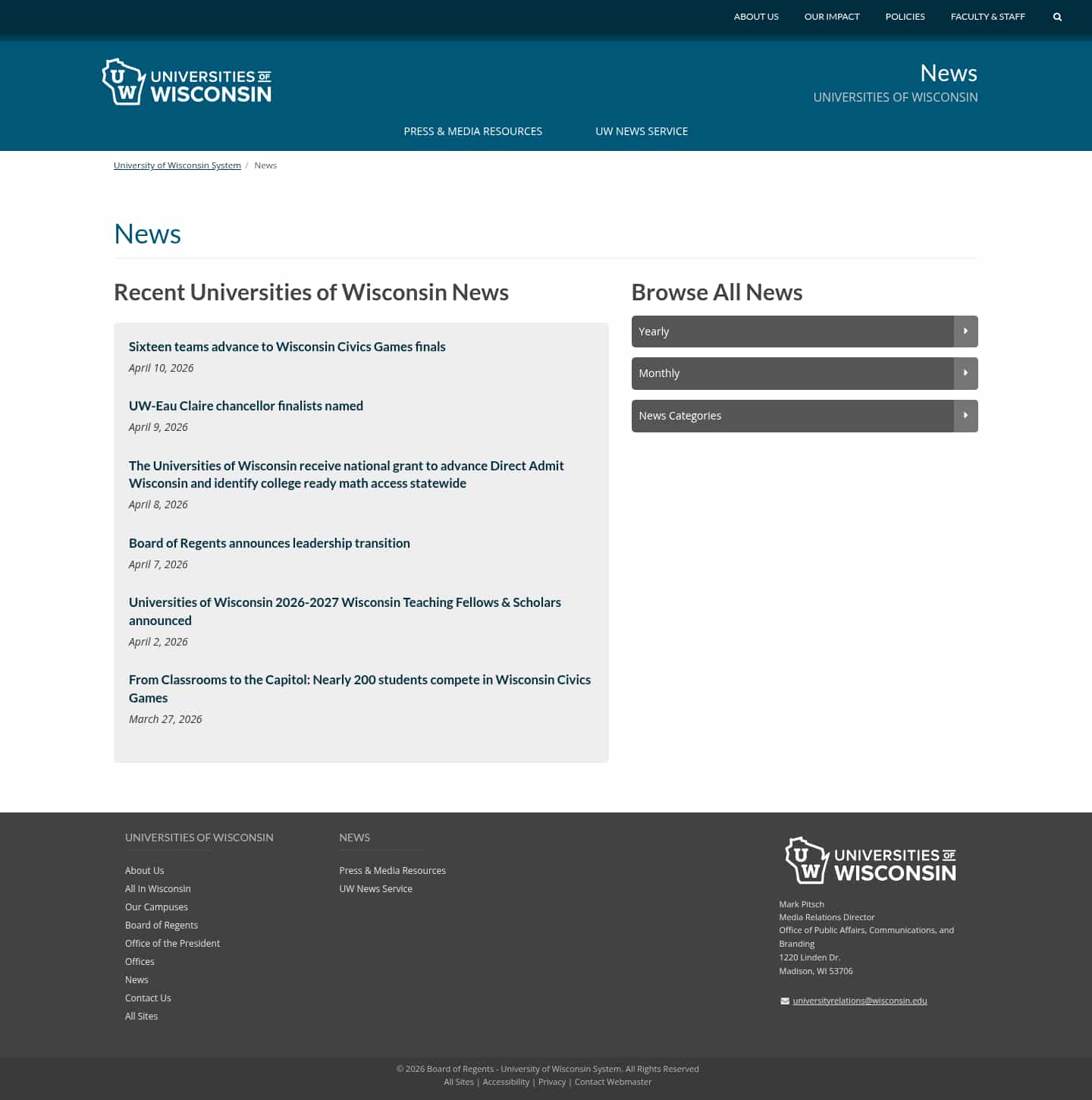Open the Board of Regents footer link
Screen dimensions: 1092x1100
coord(161,925)
